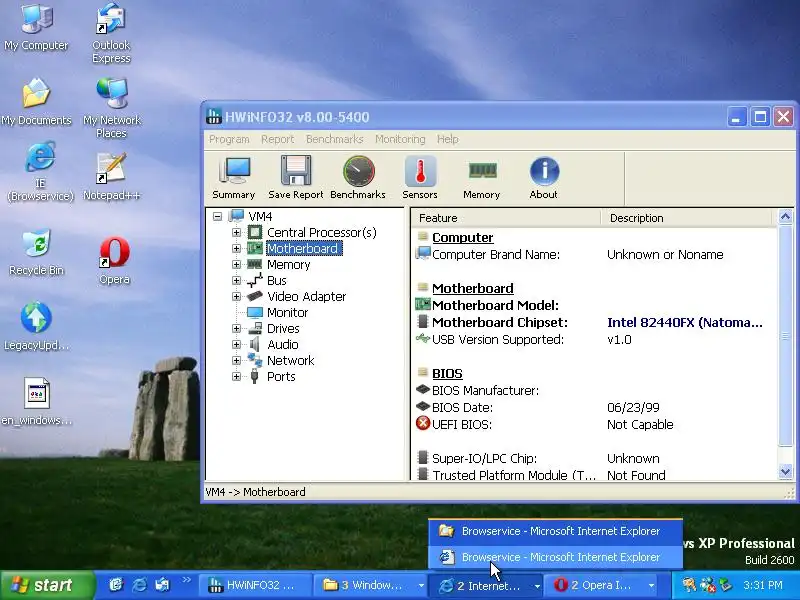Select the Opera desktop shortcut
Viewport: 800px width, 600px height.
[114, 261]
